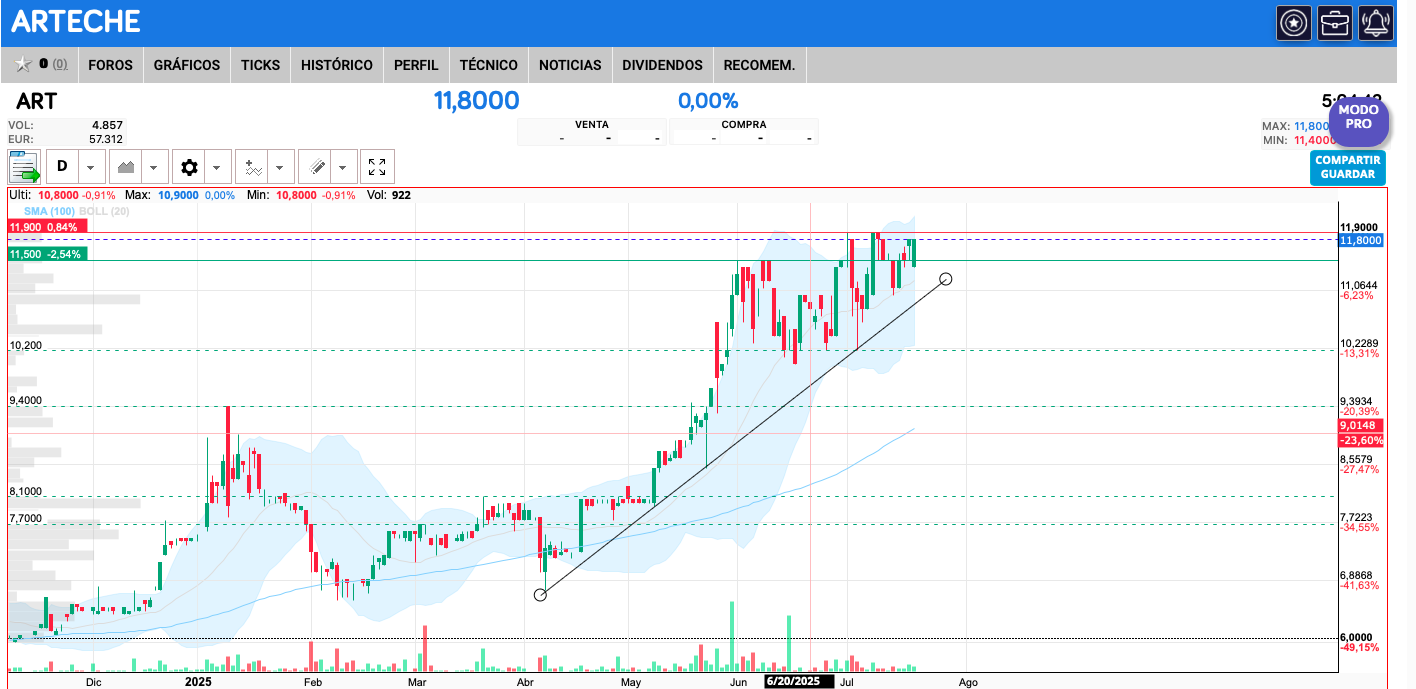This screenshot has height=689, width=1416.
Task: Click the Ago month label on time axis
Action: point(968,682)
